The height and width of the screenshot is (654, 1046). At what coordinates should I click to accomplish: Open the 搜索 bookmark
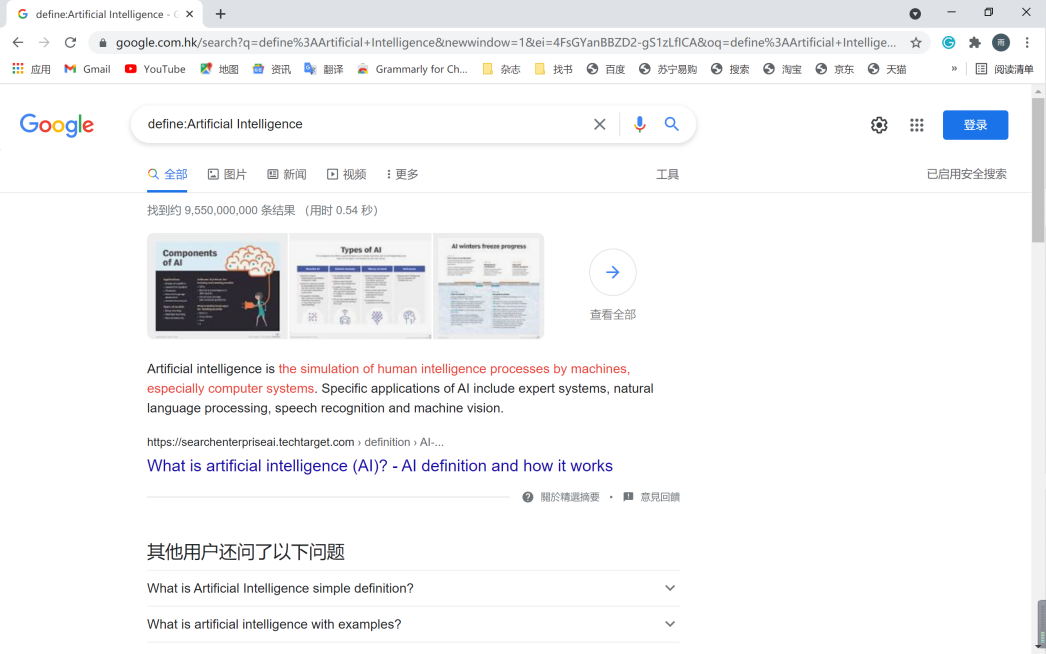[730, 69]
